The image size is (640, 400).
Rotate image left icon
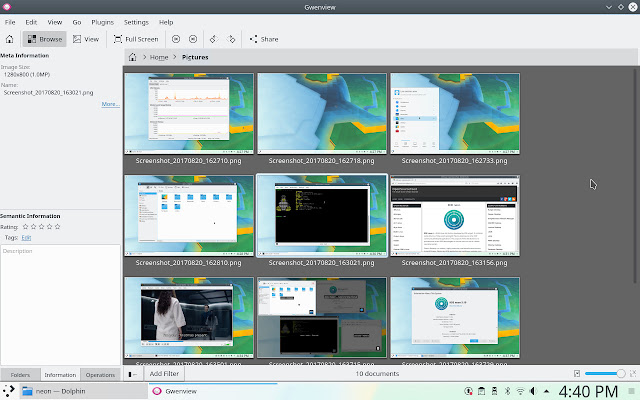point(213,39)
